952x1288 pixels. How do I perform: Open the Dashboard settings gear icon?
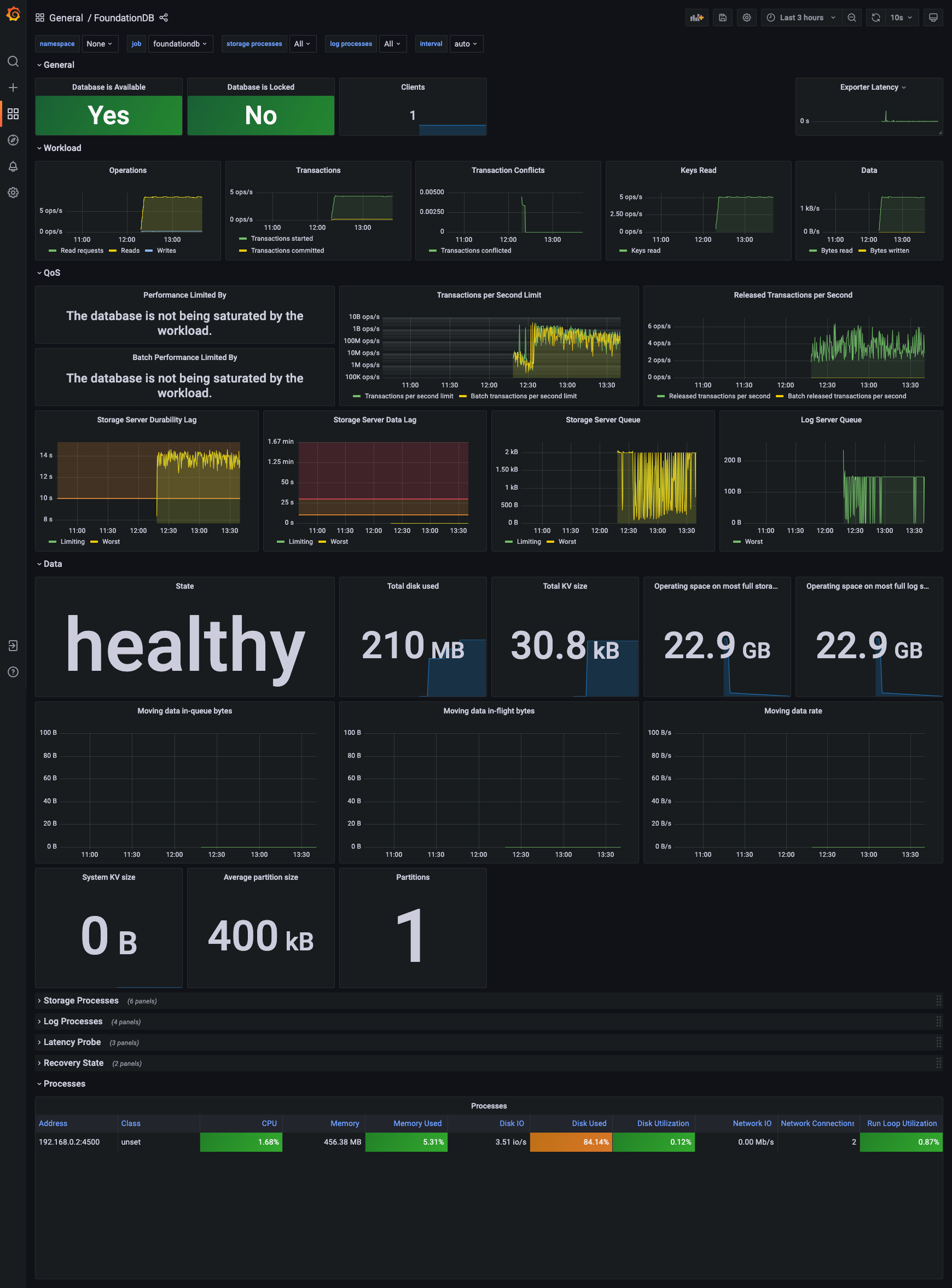746,18
